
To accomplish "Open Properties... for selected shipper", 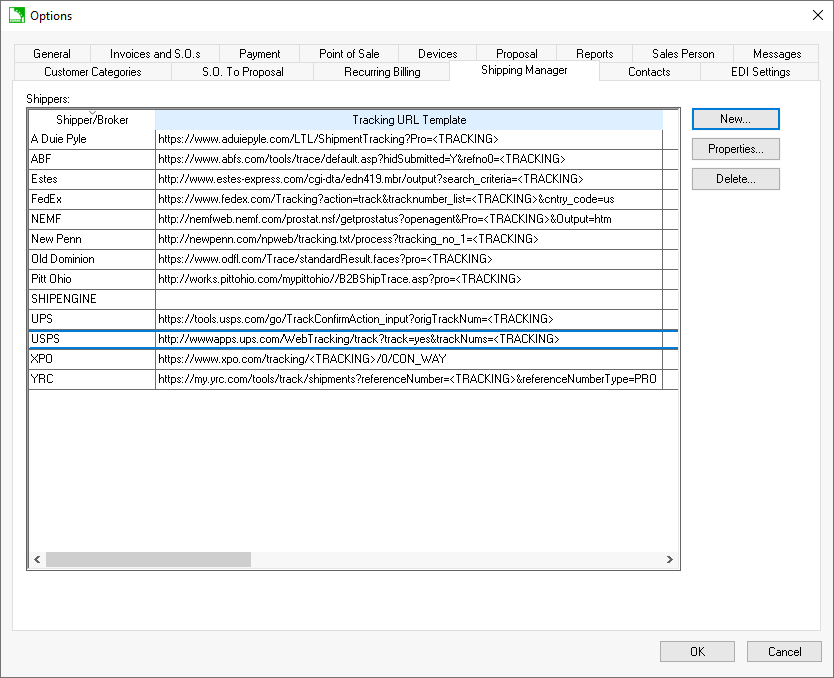I will [735, 149].
